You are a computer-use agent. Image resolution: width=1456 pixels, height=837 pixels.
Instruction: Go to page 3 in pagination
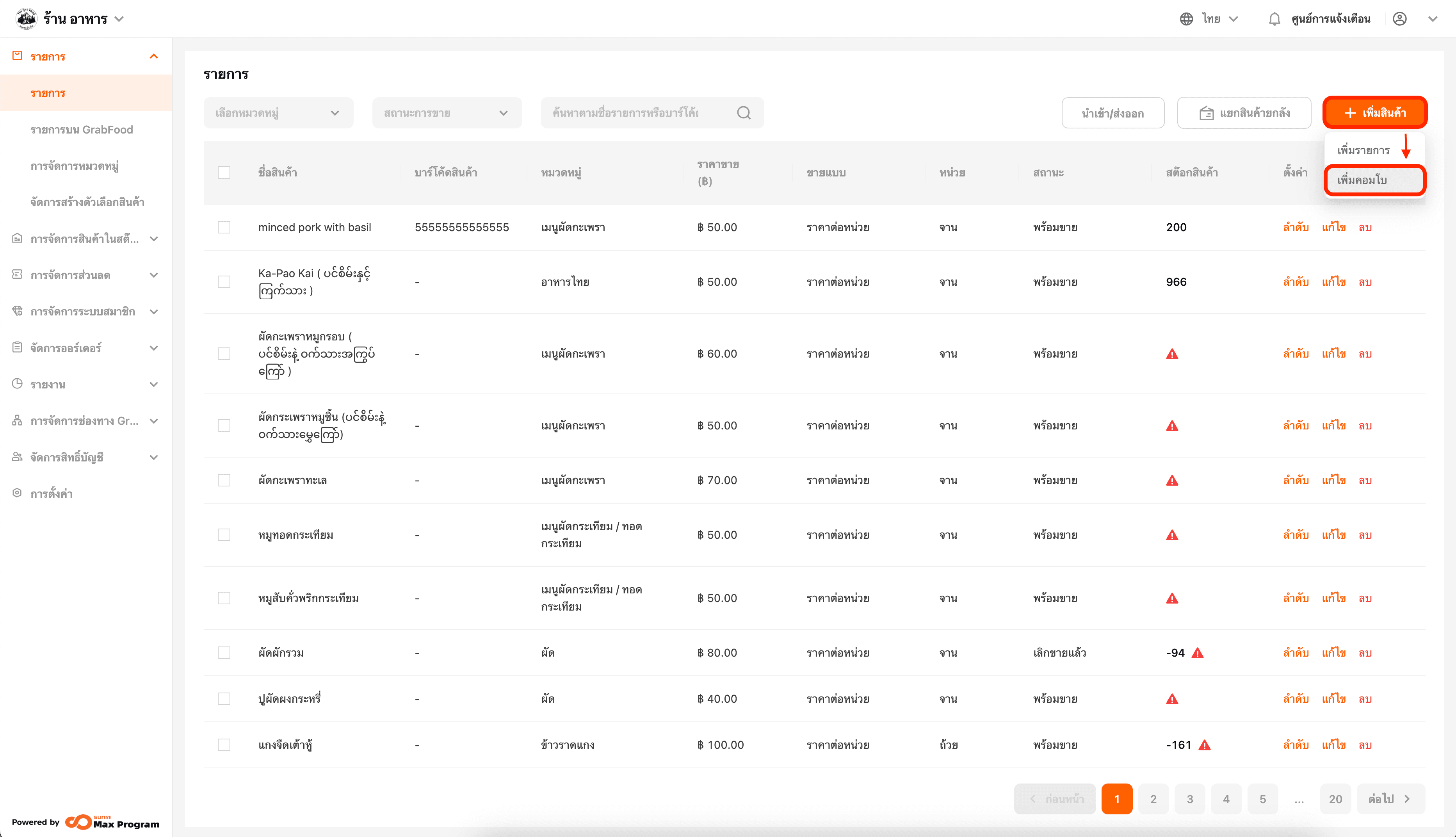point(1189,798)
